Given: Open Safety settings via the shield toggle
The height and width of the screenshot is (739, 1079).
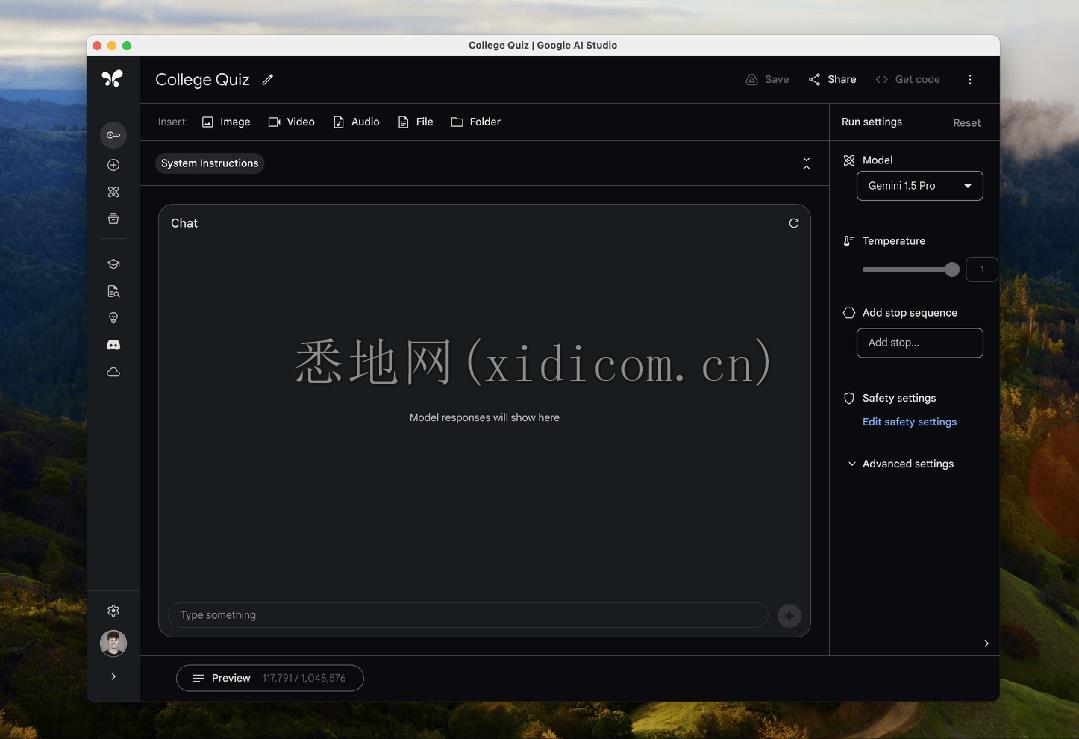Looking at the screenshot, I should point(849,398).
